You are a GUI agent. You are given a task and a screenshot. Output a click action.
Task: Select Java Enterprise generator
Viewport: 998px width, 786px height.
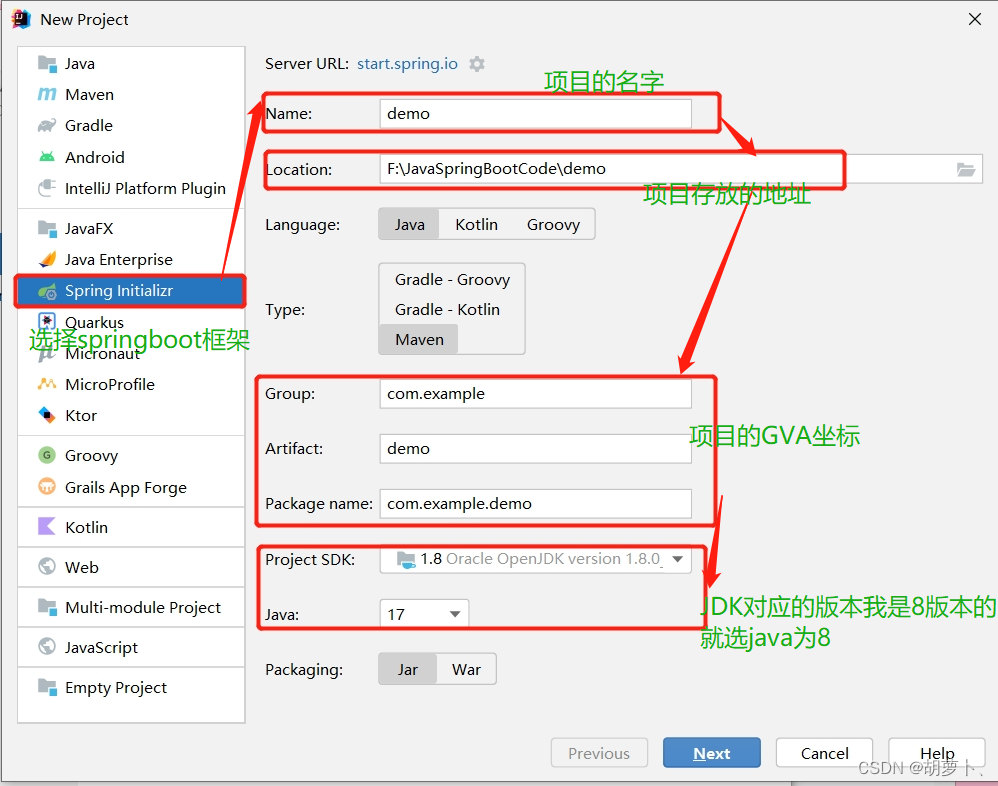click(131, 260)
